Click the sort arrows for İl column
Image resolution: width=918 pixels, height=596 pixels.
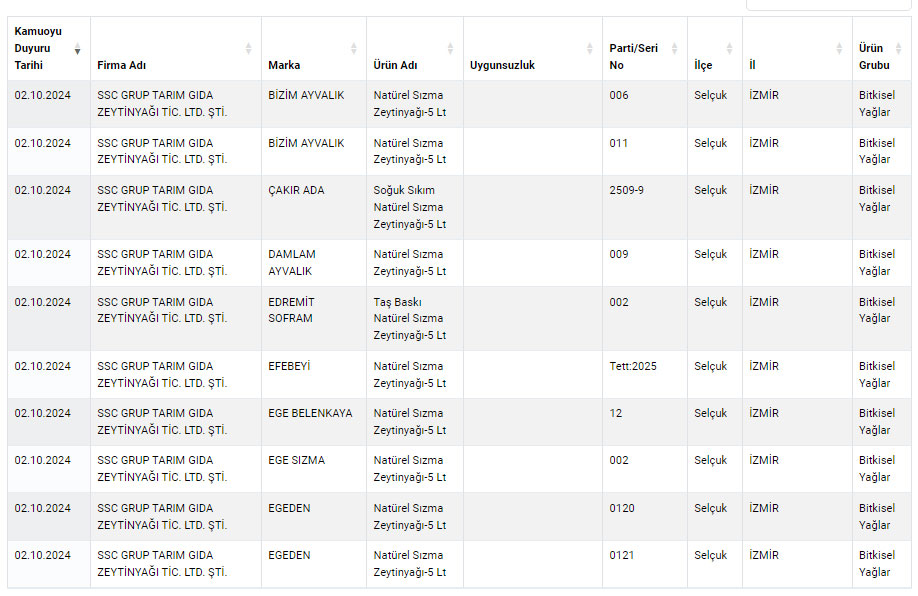[840, 49]
